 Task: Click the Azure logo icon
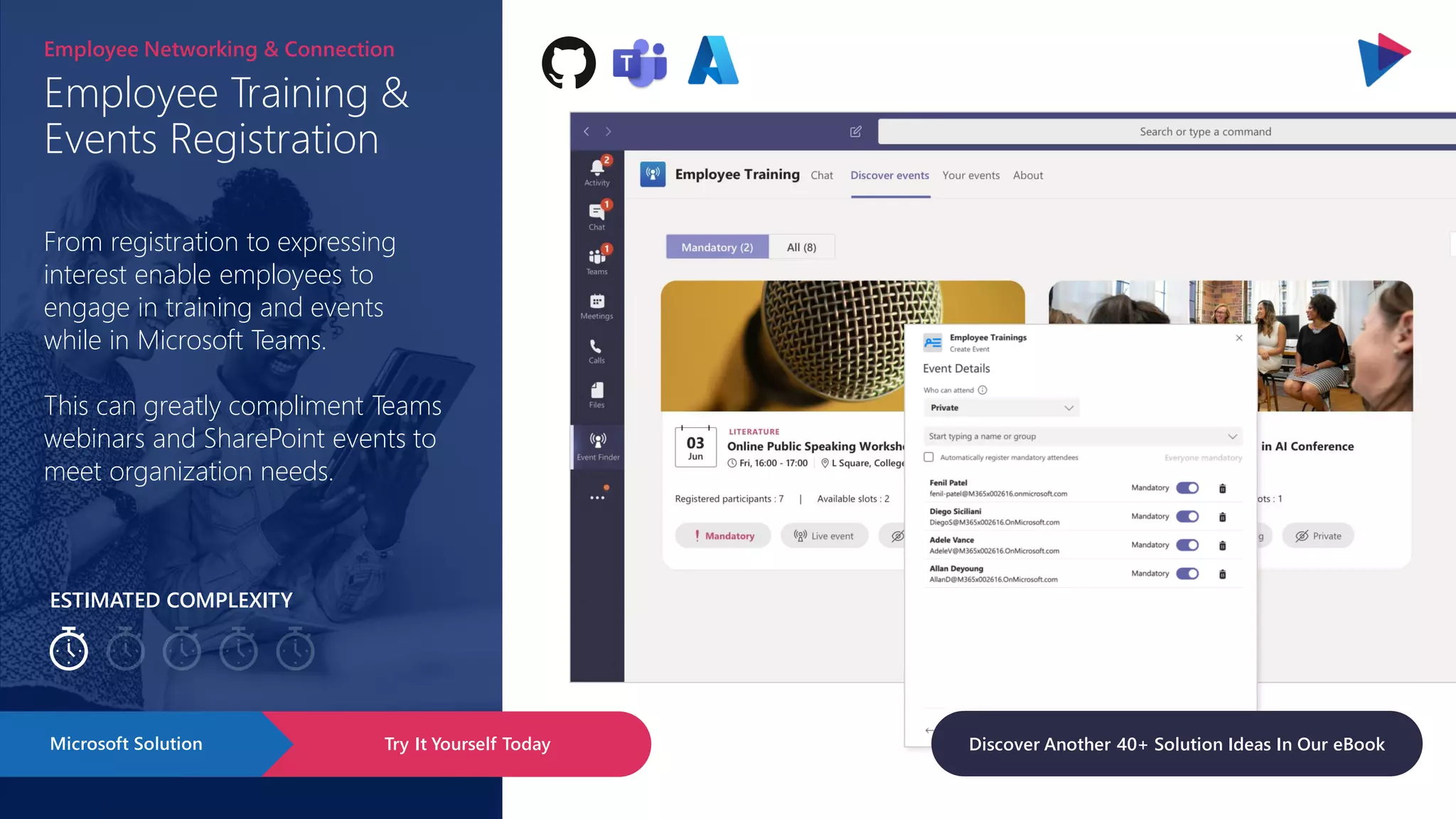point(713,60)
